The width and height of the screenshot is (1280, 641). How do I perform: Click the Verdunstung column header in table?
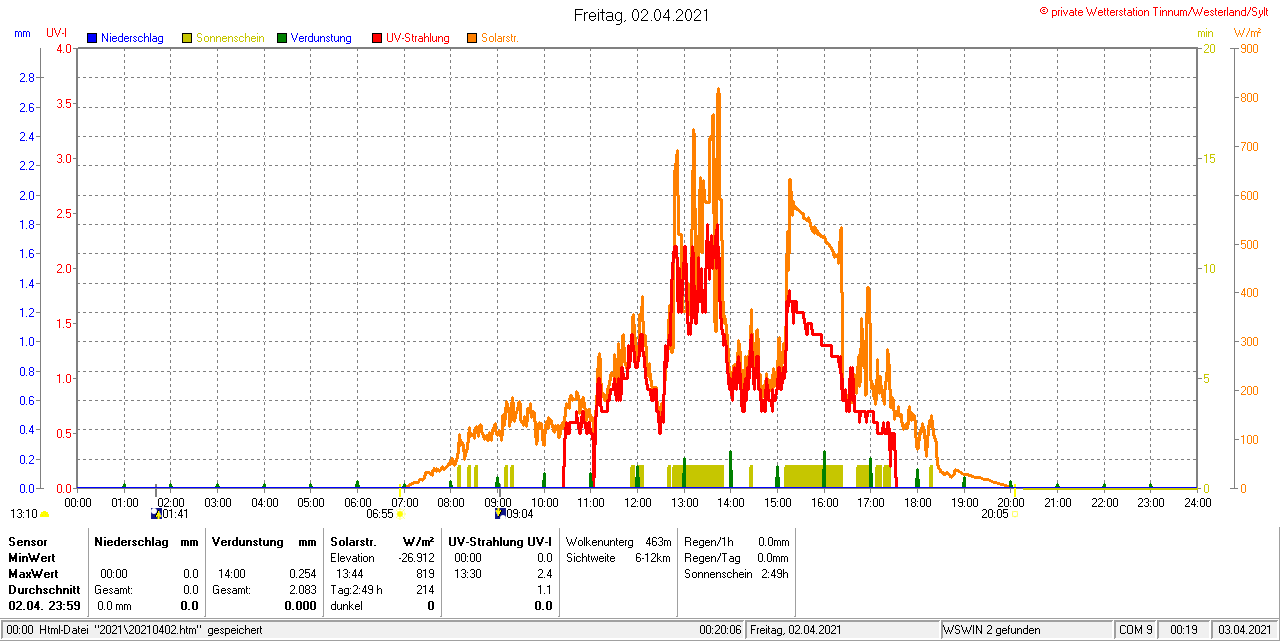click(246, 541)
